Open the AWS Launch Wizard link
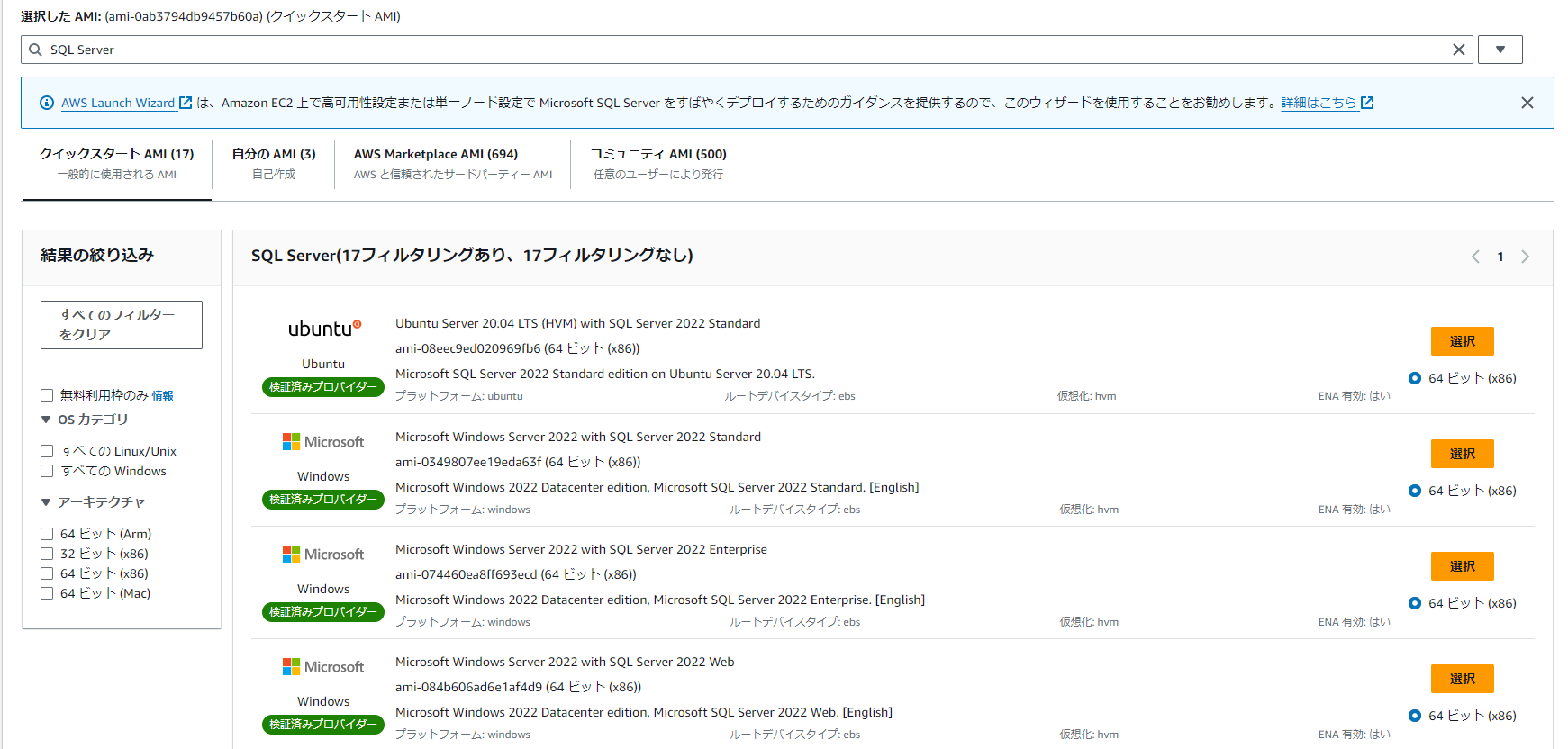1568x749 pixels. [x=118, y=103]
